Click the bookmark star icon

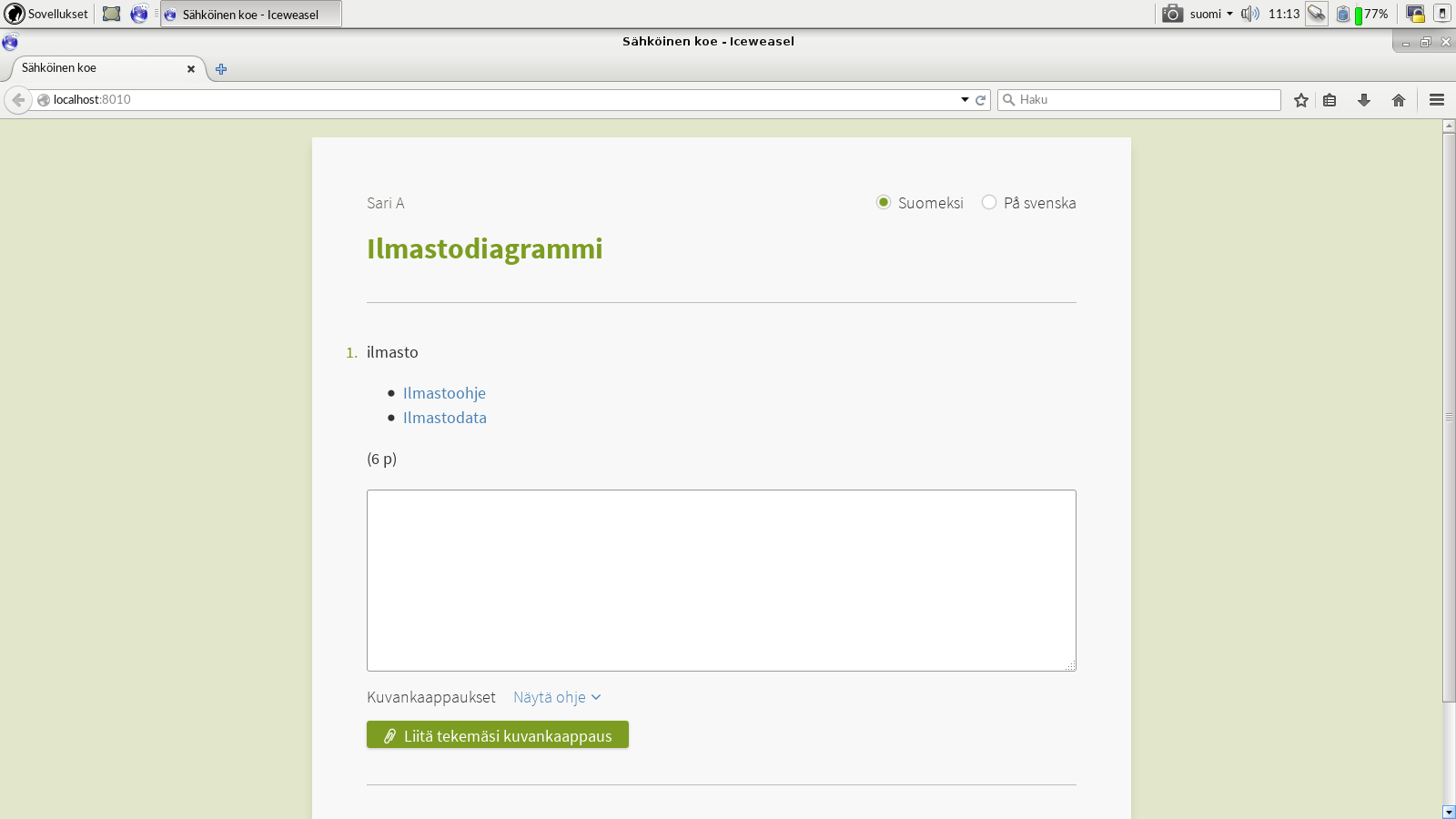(x=1301, y=100)
